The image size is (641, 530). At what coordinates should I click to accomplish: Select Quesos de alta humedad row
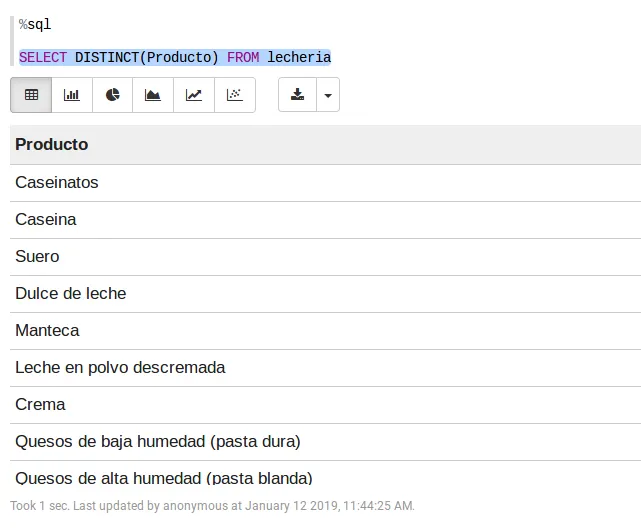tap(325, 474)
